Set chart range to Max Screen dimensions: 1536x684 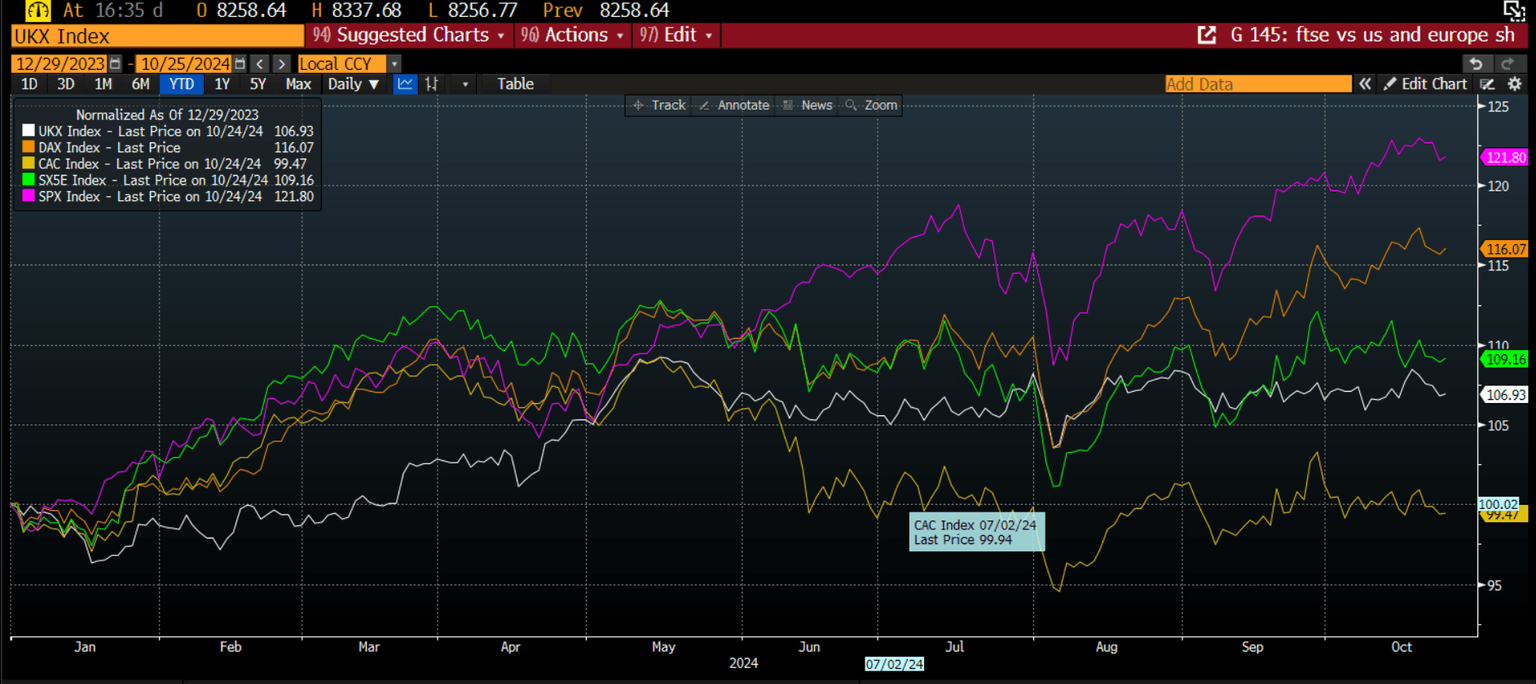(298, 84)
